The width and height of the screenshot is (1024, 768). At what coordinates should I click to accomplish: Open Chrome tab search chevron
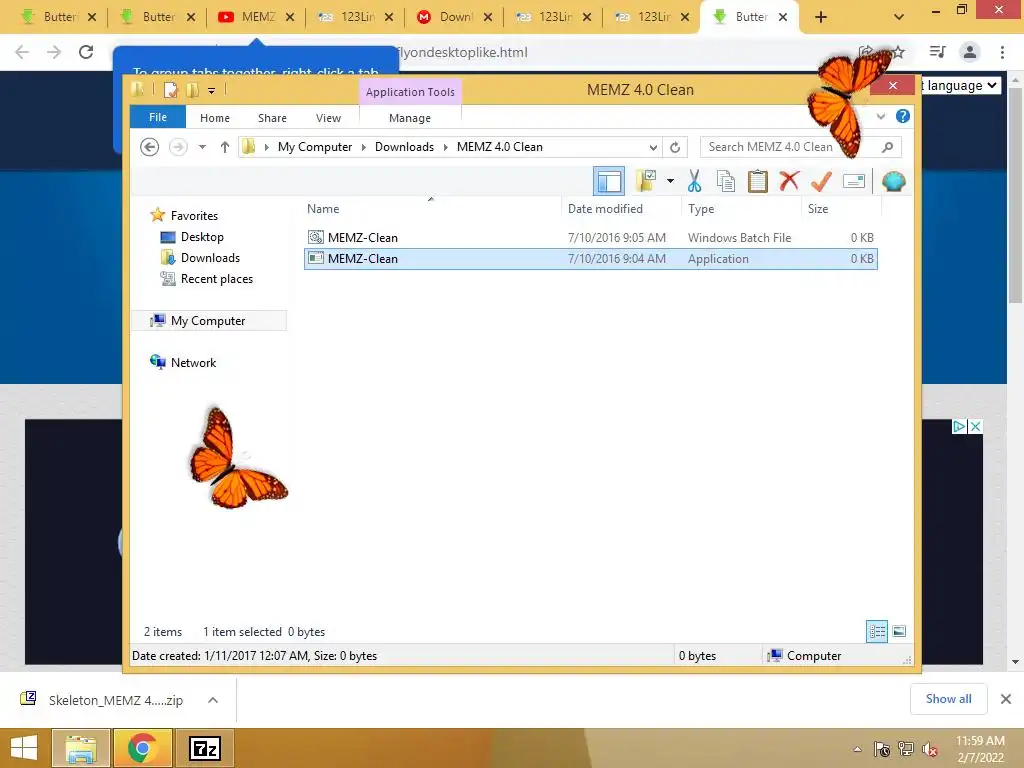899,18
